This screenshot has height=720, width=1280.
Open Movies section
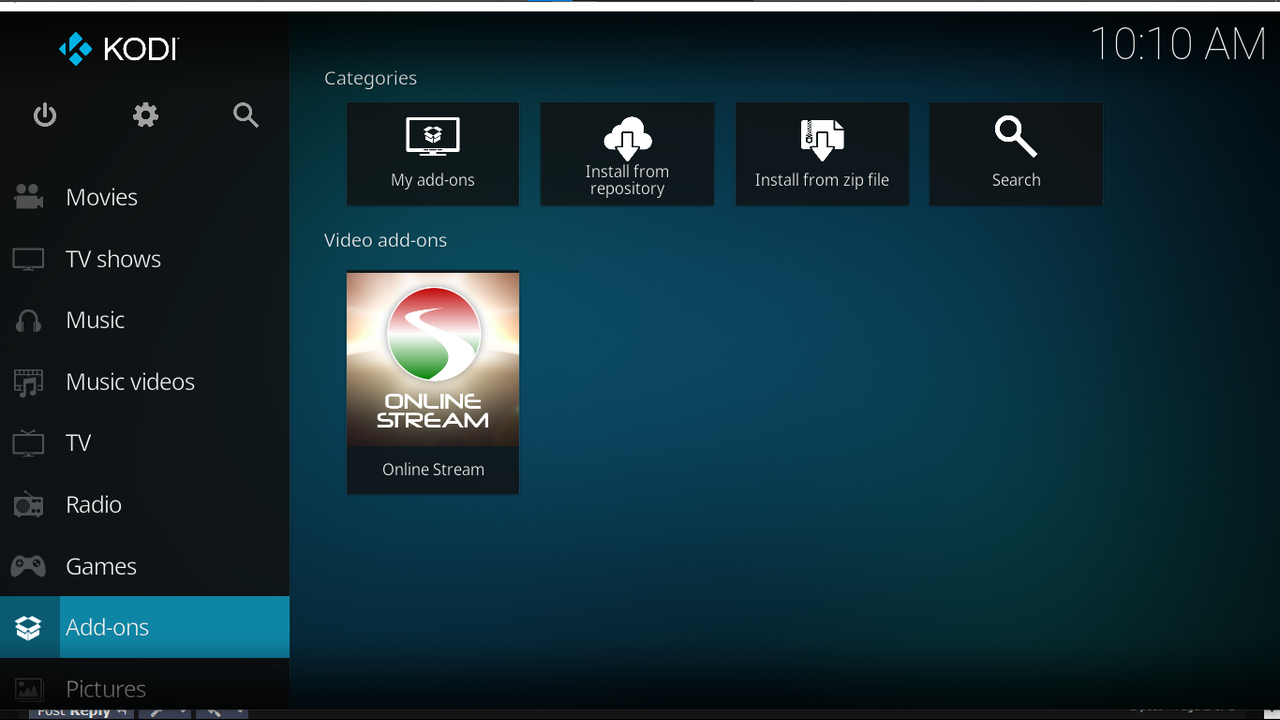coord(145,197)
